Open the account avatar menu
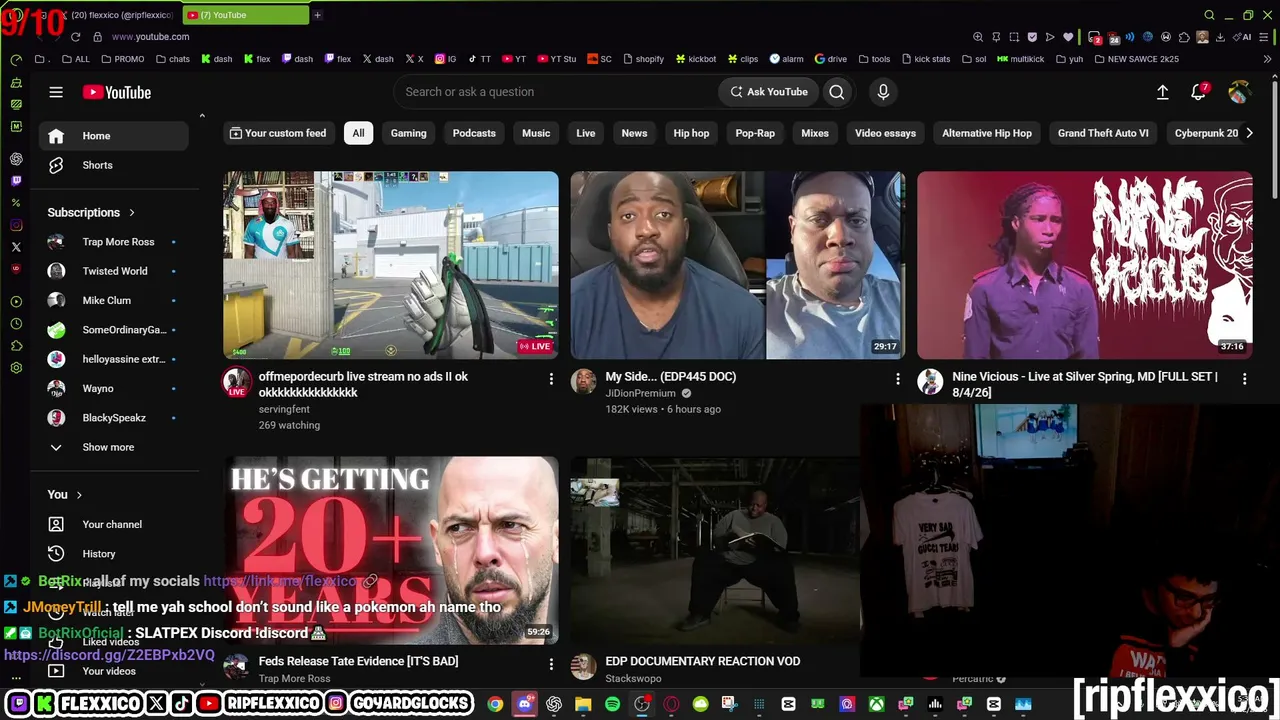Image resolution: width=1280 pixels, height=720 pixels. tap(1238, 92)
